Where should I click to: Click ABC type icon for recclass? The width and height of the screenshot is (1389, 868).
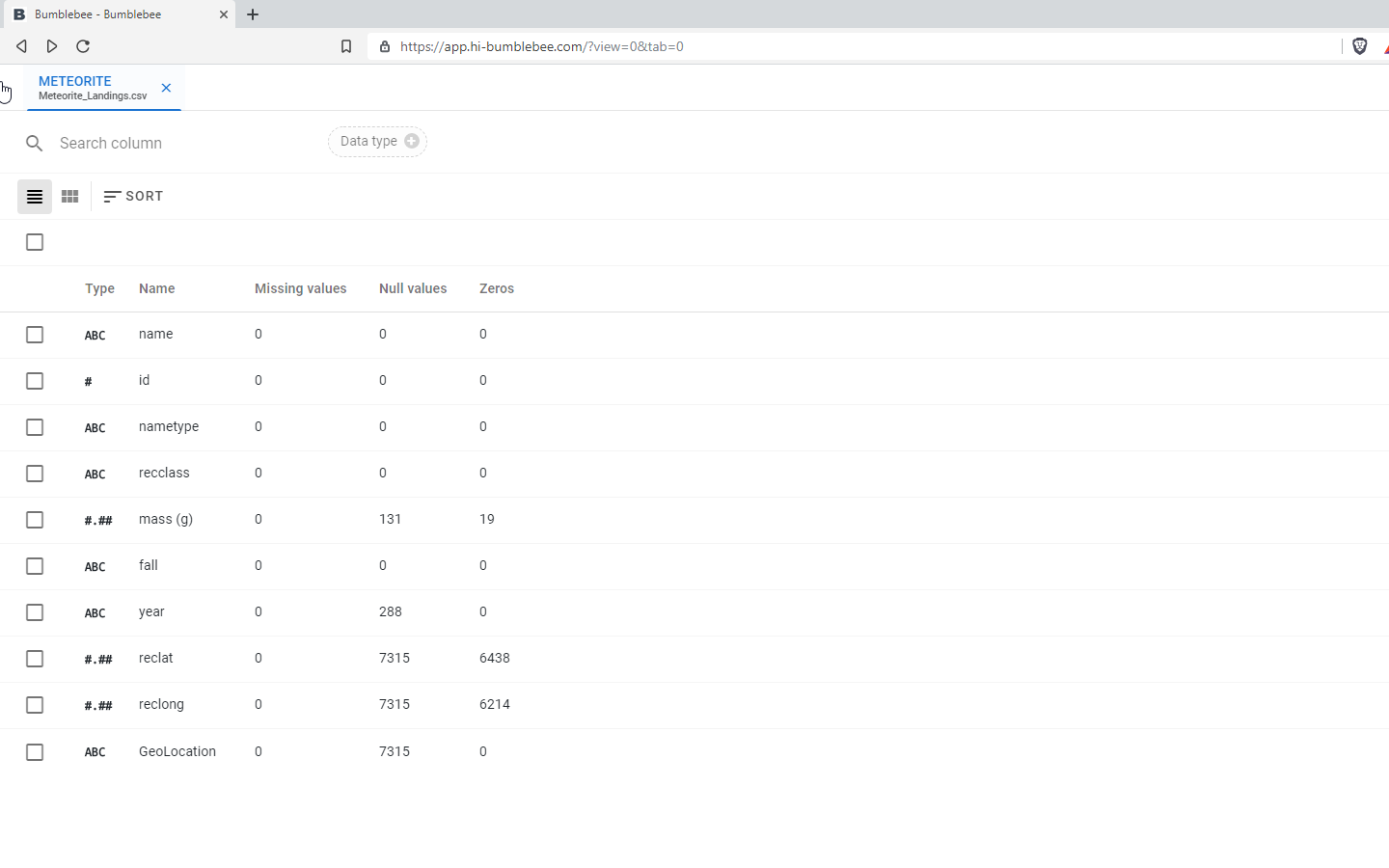tap(95, 475)
